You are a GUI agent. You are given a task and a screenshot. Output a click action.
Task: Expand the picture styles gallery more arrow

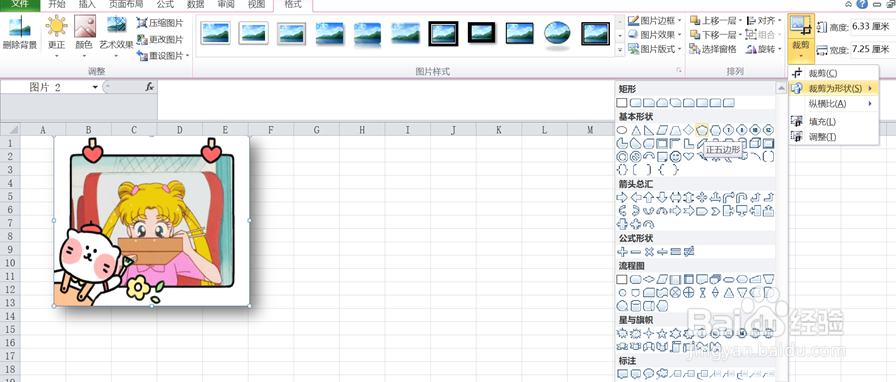(621, 50)
